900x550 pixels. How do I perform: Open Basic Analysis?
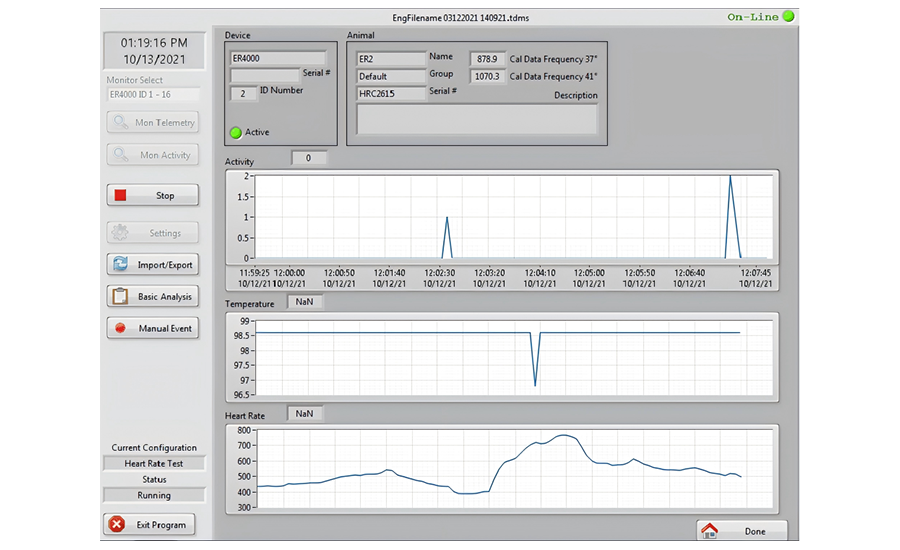coord(153,296)
